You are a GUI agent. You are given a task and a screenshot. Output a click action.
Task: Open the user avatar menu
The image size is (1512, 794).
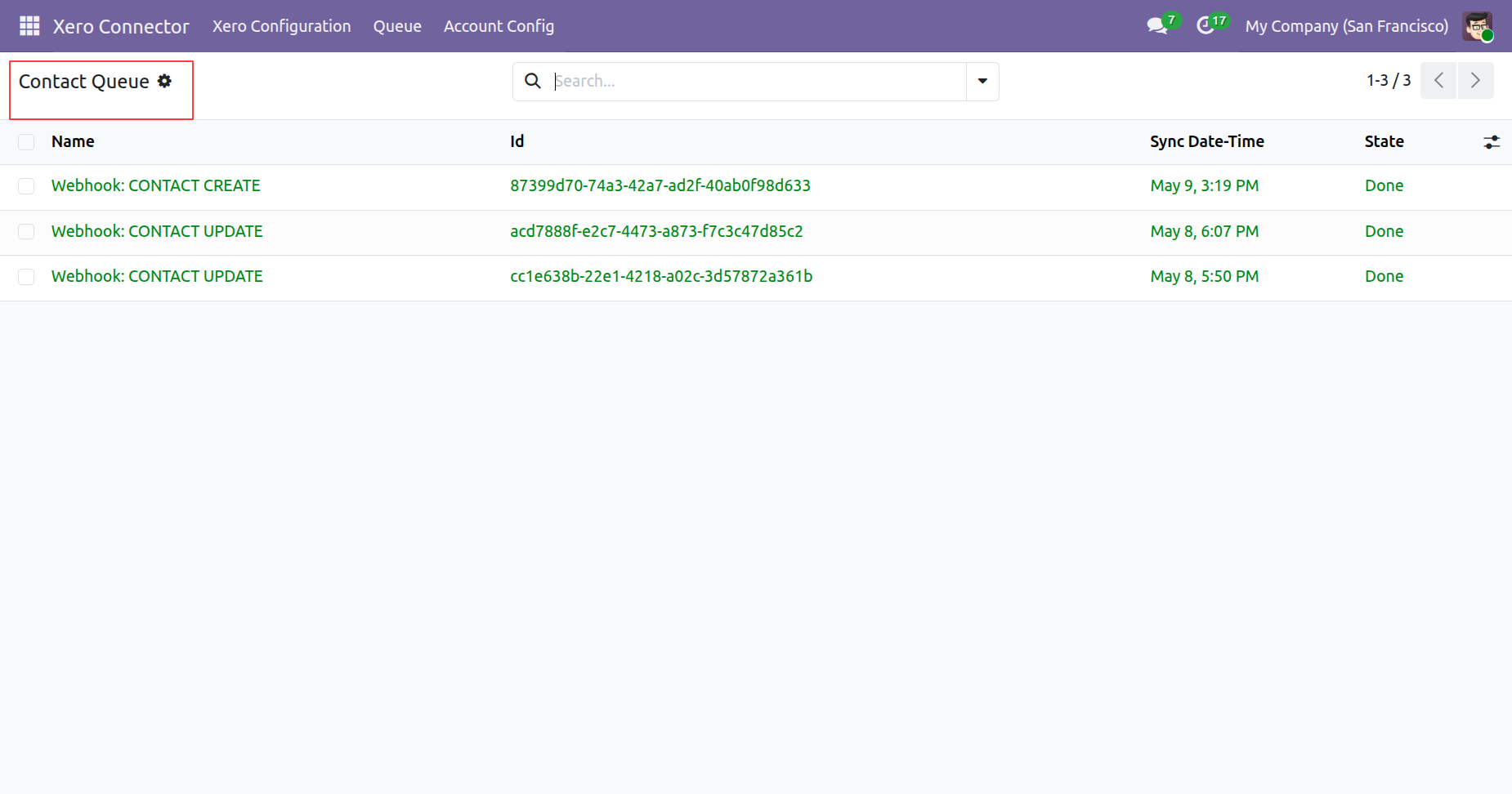[1478, 26]
